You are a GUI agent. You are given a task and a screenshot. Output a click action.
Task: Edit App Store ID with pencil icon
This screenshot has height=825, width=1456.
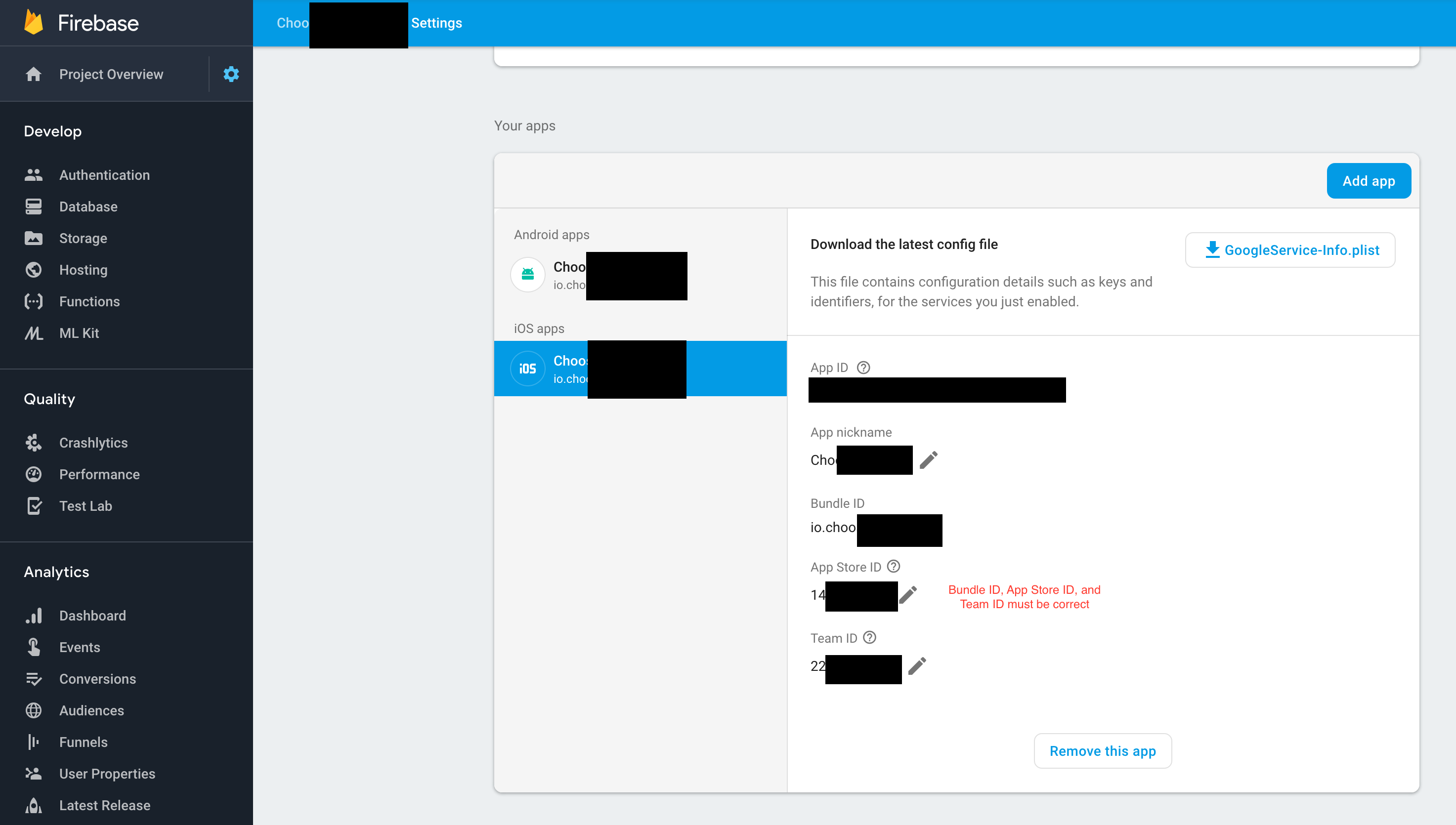(907, 595)
